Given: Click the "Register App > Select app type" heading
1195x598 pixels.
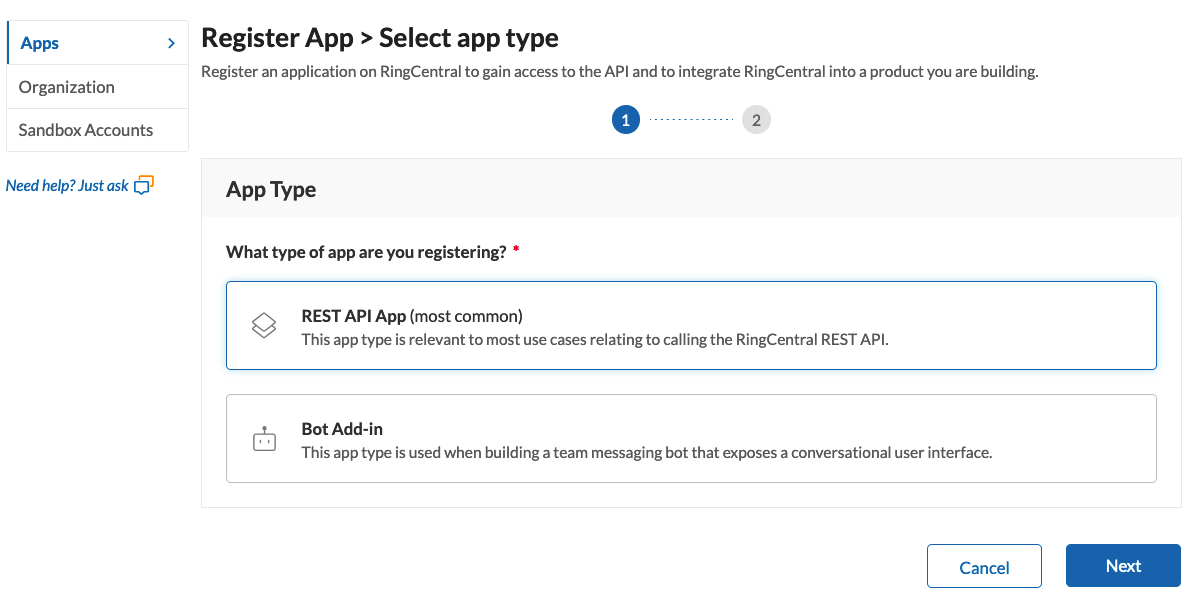Looking at the screenshot, I should tap(379, 37).
